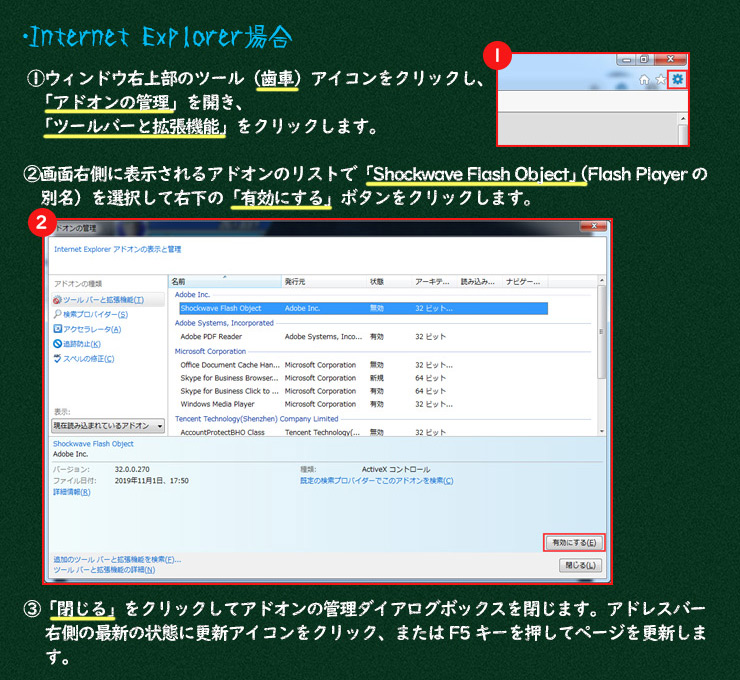Image resolution: width=740 pixels, height=680 pixels.
Task: Click the 2019年11月1日、17:50 file date
Action: [151, 480]
